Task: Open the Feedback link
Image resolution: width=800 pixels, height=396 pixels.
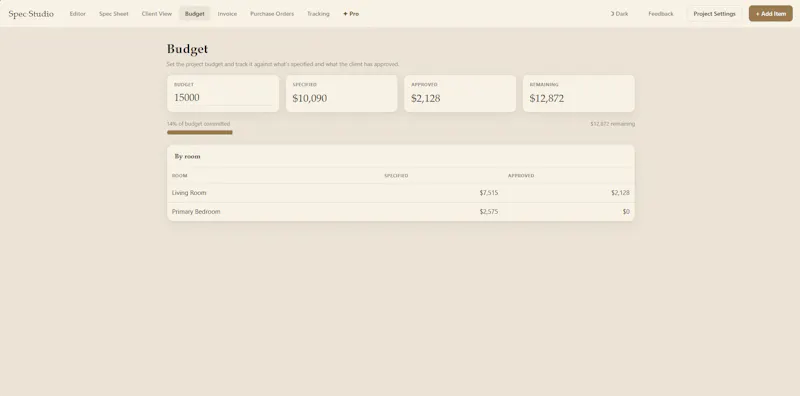Action: click(x=661, y=14)
